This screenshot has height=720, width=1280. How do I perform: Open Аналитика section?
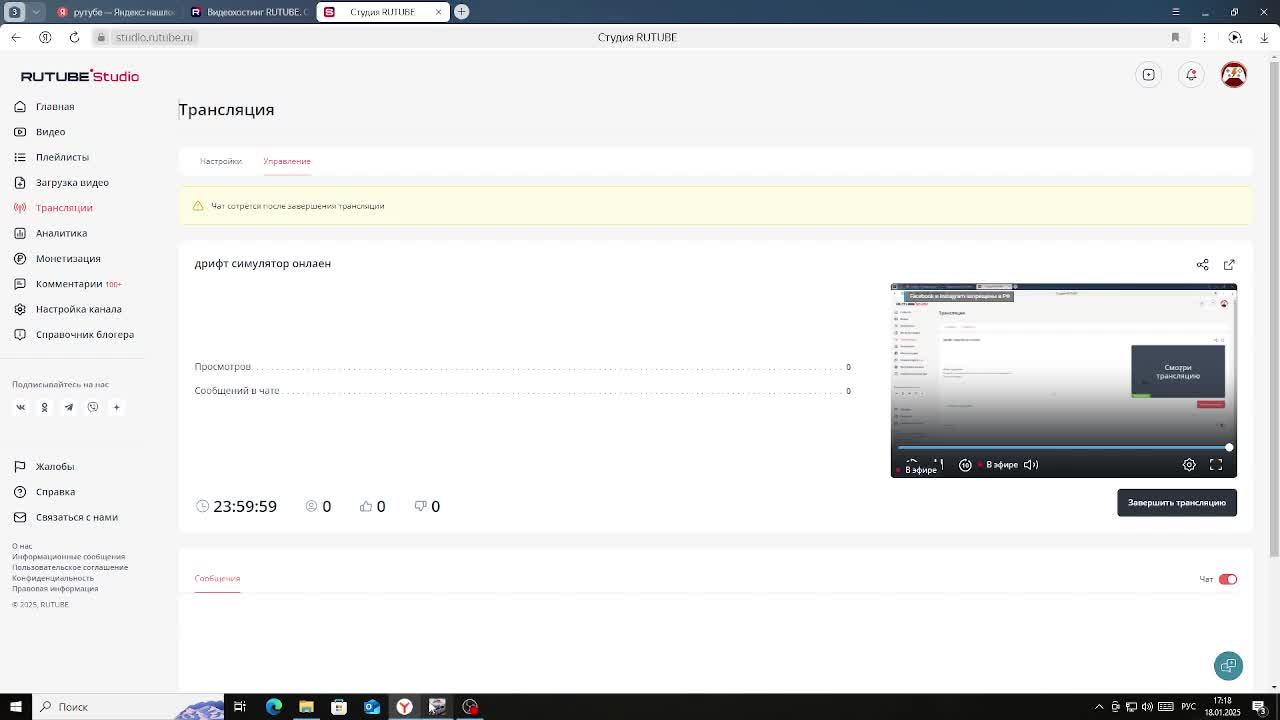pos(61,233)
